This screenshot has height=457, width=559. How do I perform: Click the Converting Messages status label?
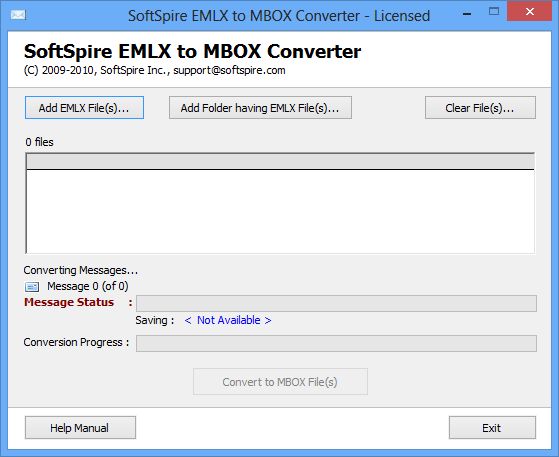pos(81,270)
